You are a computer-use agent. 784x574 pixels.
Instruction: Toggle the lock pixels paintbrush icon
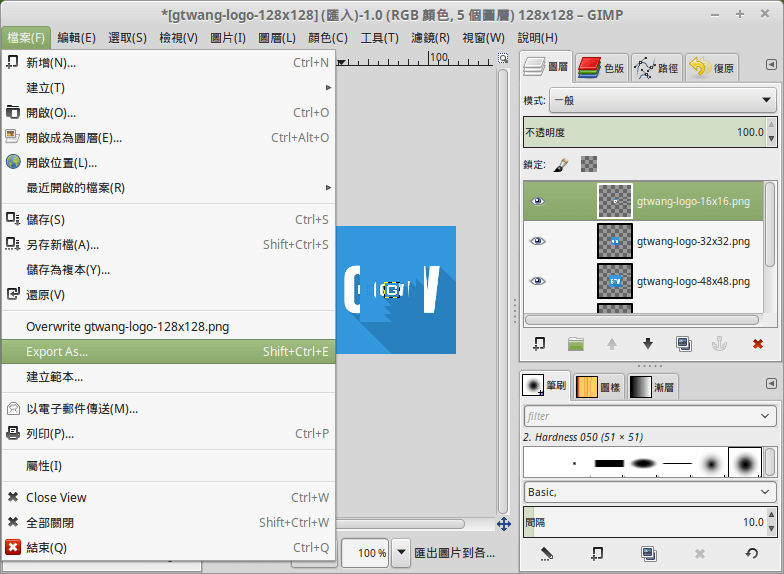click(x=561, y=164)
